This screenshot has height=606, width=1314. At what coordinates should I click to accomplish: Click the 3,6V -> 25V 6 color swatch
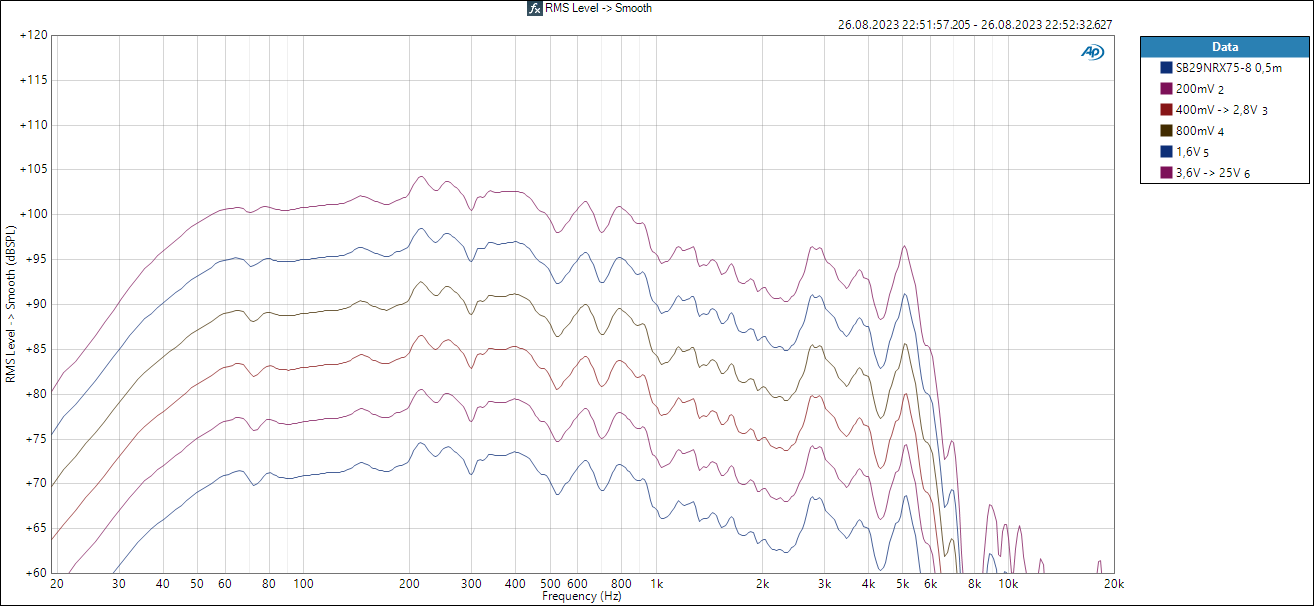pyautogui.click(x=1166, y=173)
